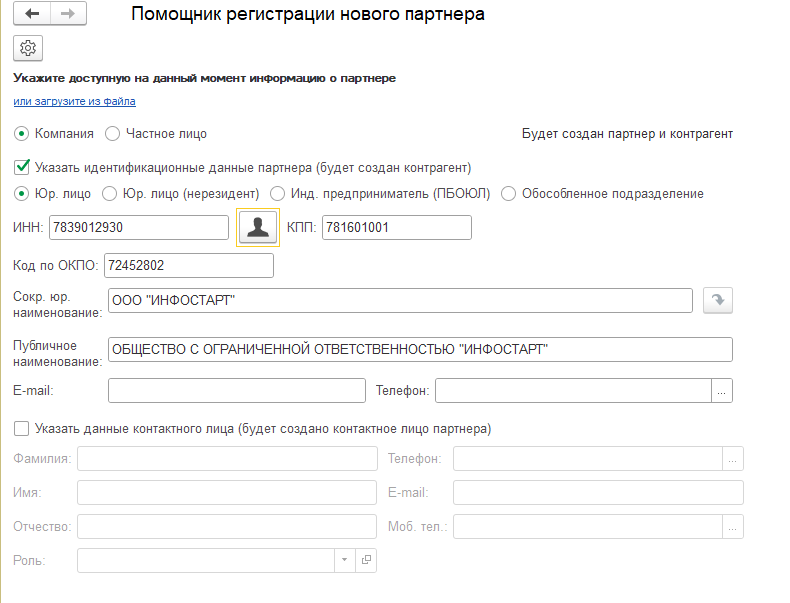Choose Инд. предприниматель (ПБОЮЛ) radio option
790x603 pixels.
pos(278,194)
